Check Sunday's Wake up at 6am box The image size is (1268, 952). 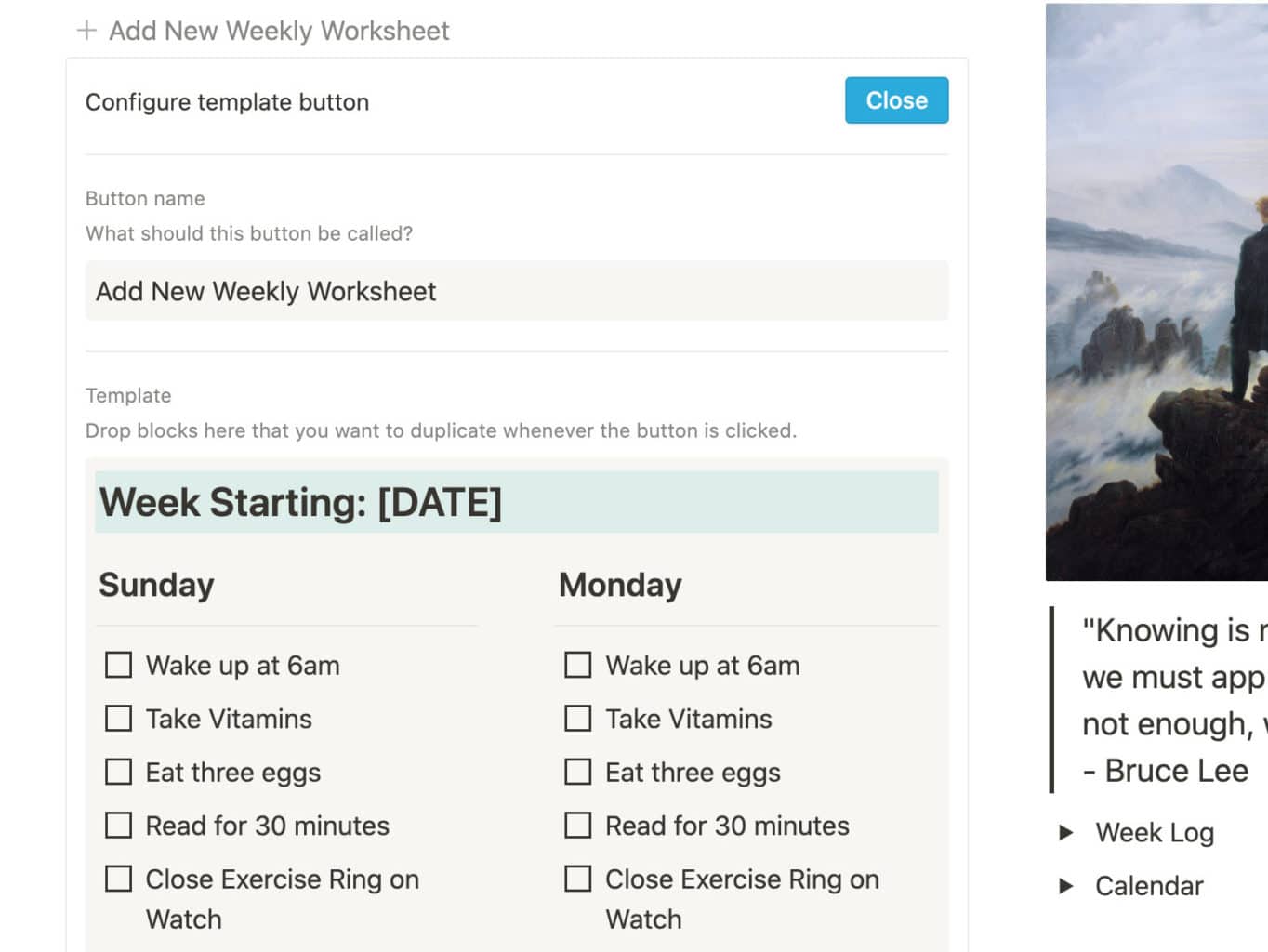click(x=118, y=665)
